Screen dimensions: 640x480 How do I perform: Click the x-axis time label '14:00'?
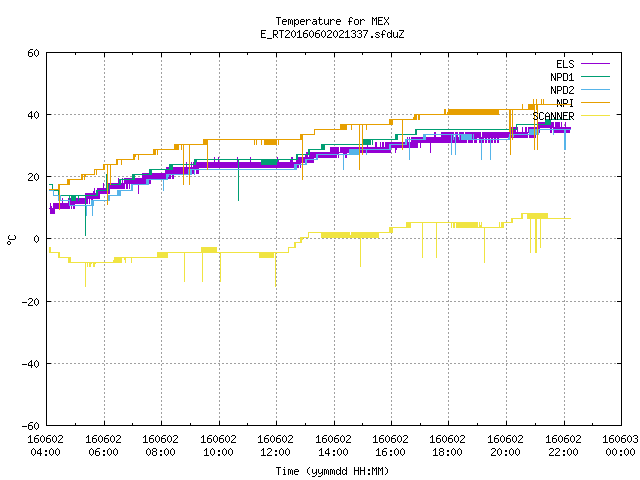tap(333, 452)
